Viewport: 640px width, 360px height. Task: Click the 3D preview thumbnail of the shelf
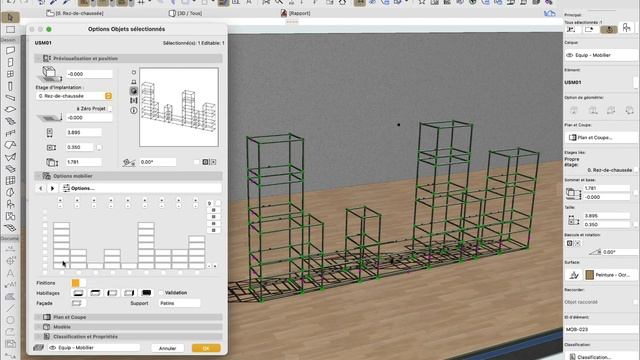point(179,107)
